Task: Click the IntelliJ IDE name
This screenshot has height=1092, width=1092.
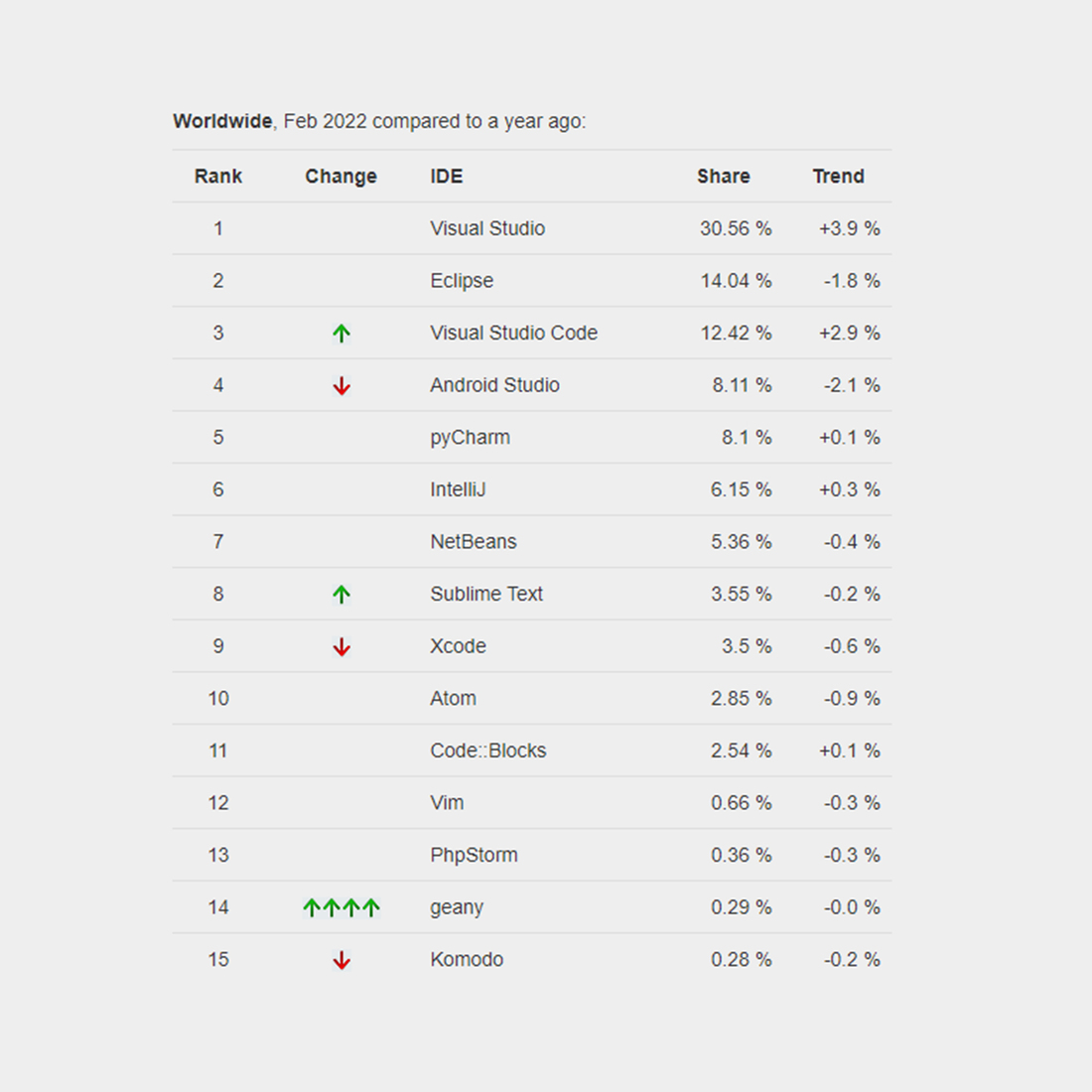Action: [458, 489]
